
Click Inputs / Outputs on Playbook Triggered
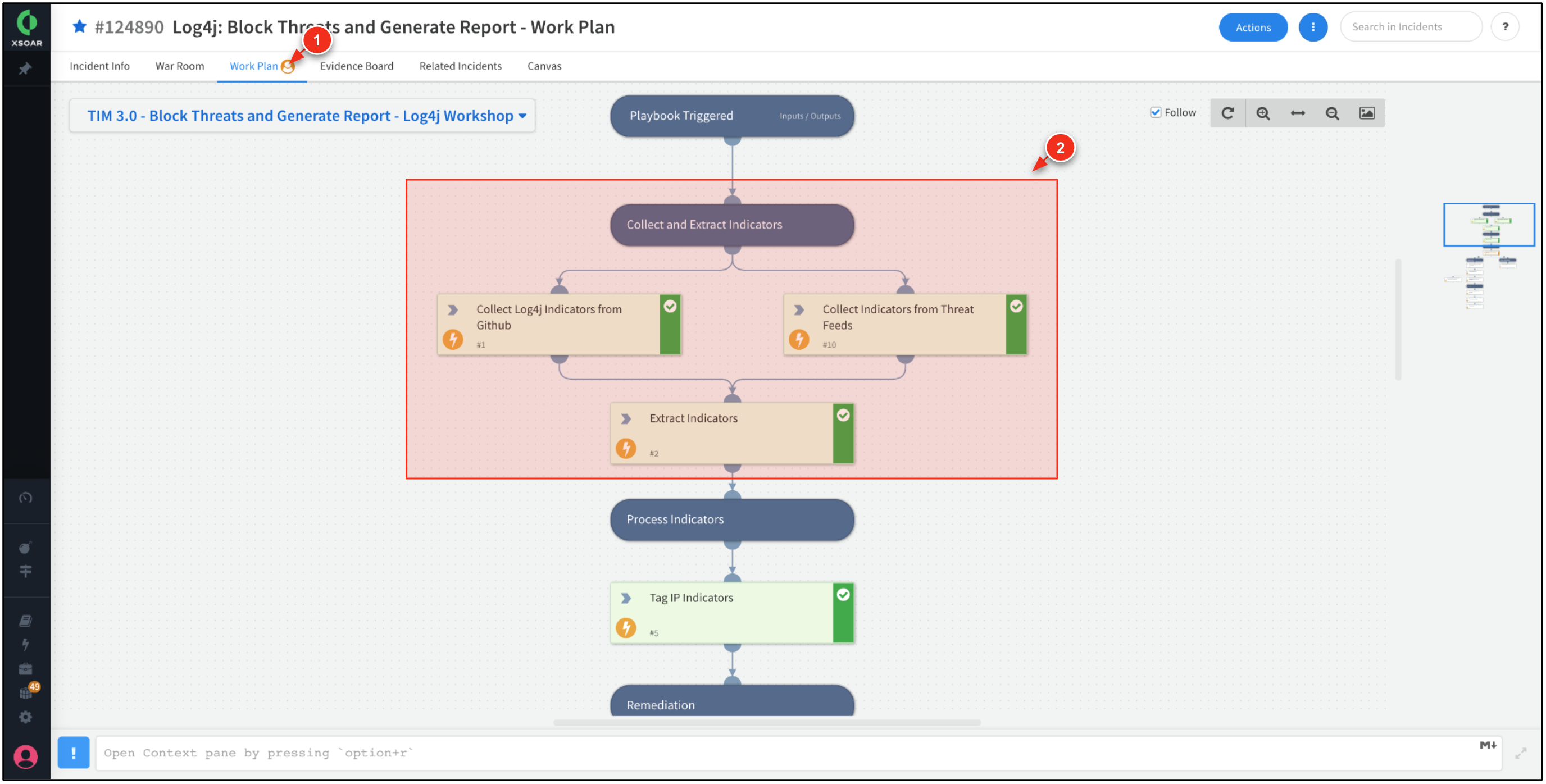(x=810, y=116)
